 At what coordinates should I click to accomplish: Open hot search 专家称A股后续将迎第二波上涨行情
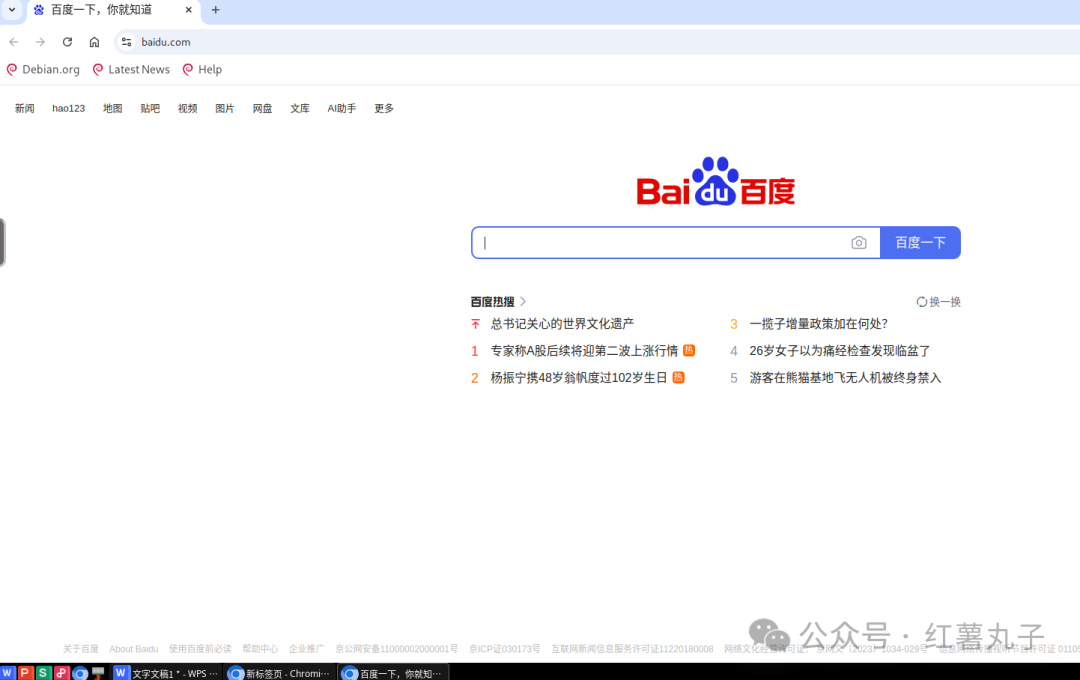584,351
